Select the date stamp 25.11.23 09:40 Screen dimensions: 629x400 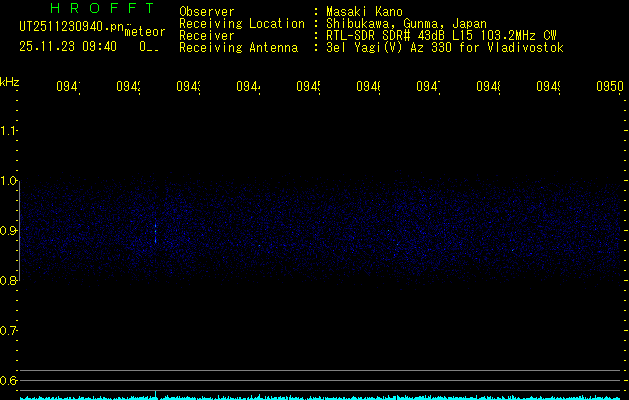tap(68, 47)
